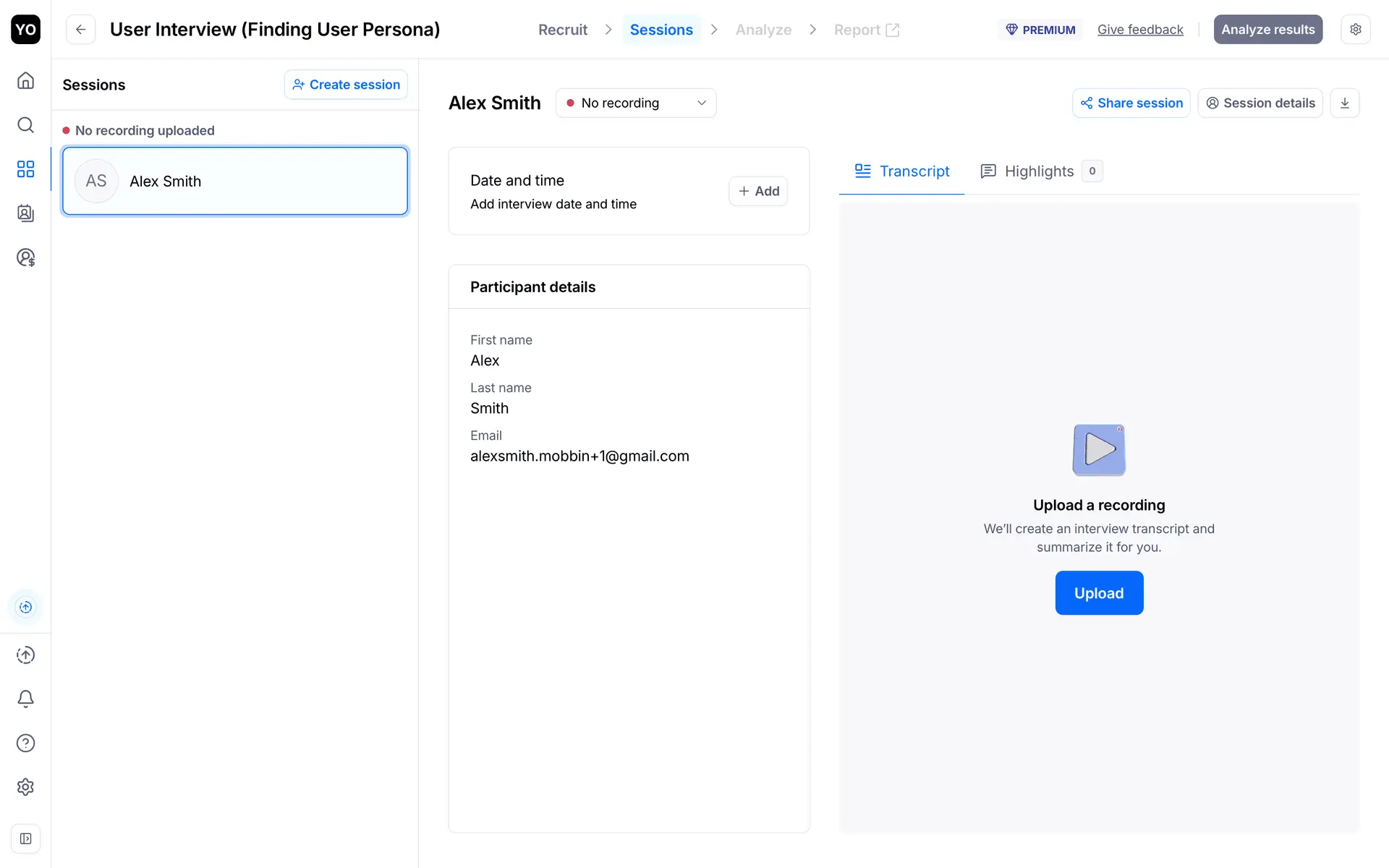1389x868 pixels.
Task: Select the Transcript tab
Action: click(x=902, y=171)
